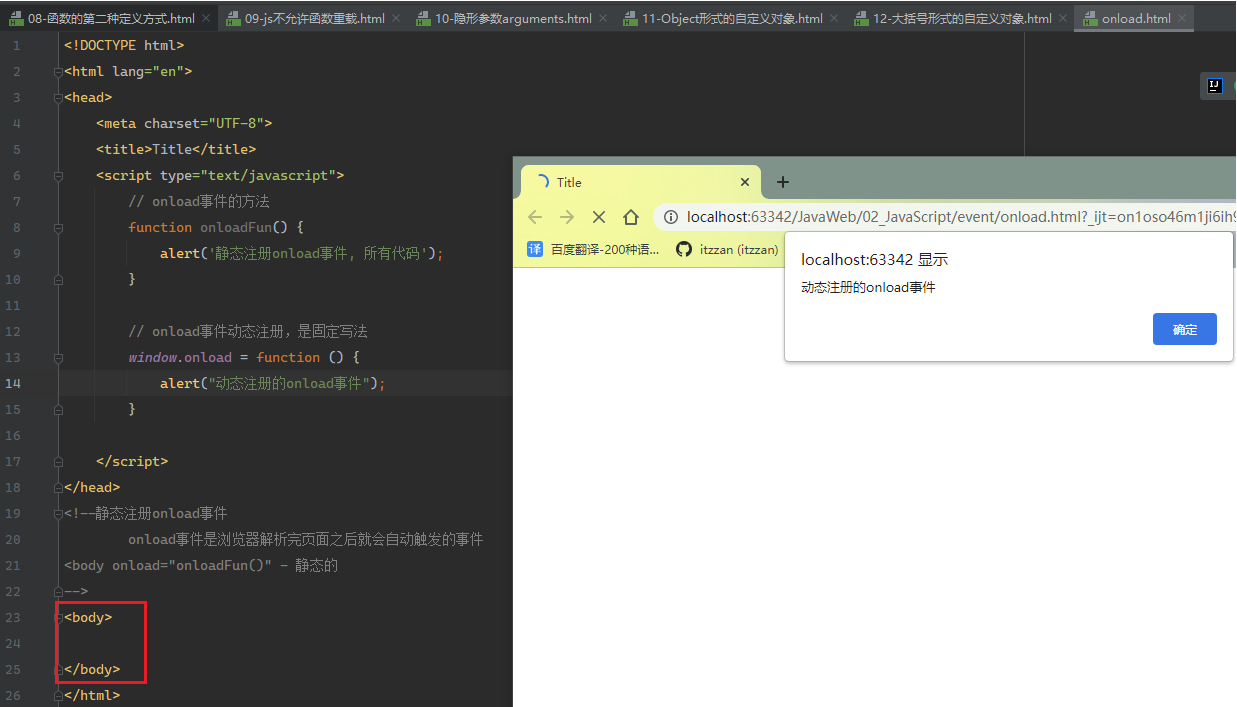
Task: Click the dialog message 动态注册的onload事件
Action: click(868, 288)
